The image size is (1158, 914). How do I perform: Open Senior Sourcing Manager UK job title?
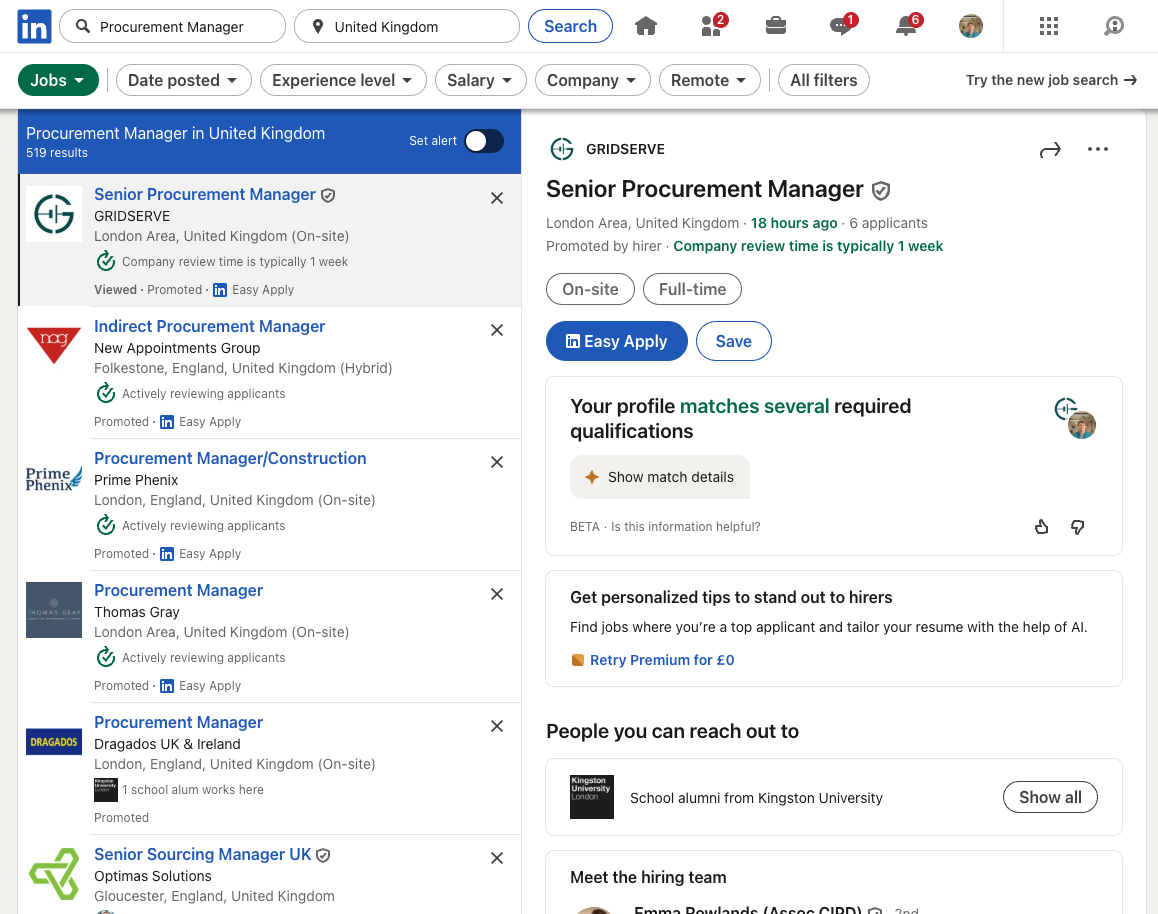202,854
